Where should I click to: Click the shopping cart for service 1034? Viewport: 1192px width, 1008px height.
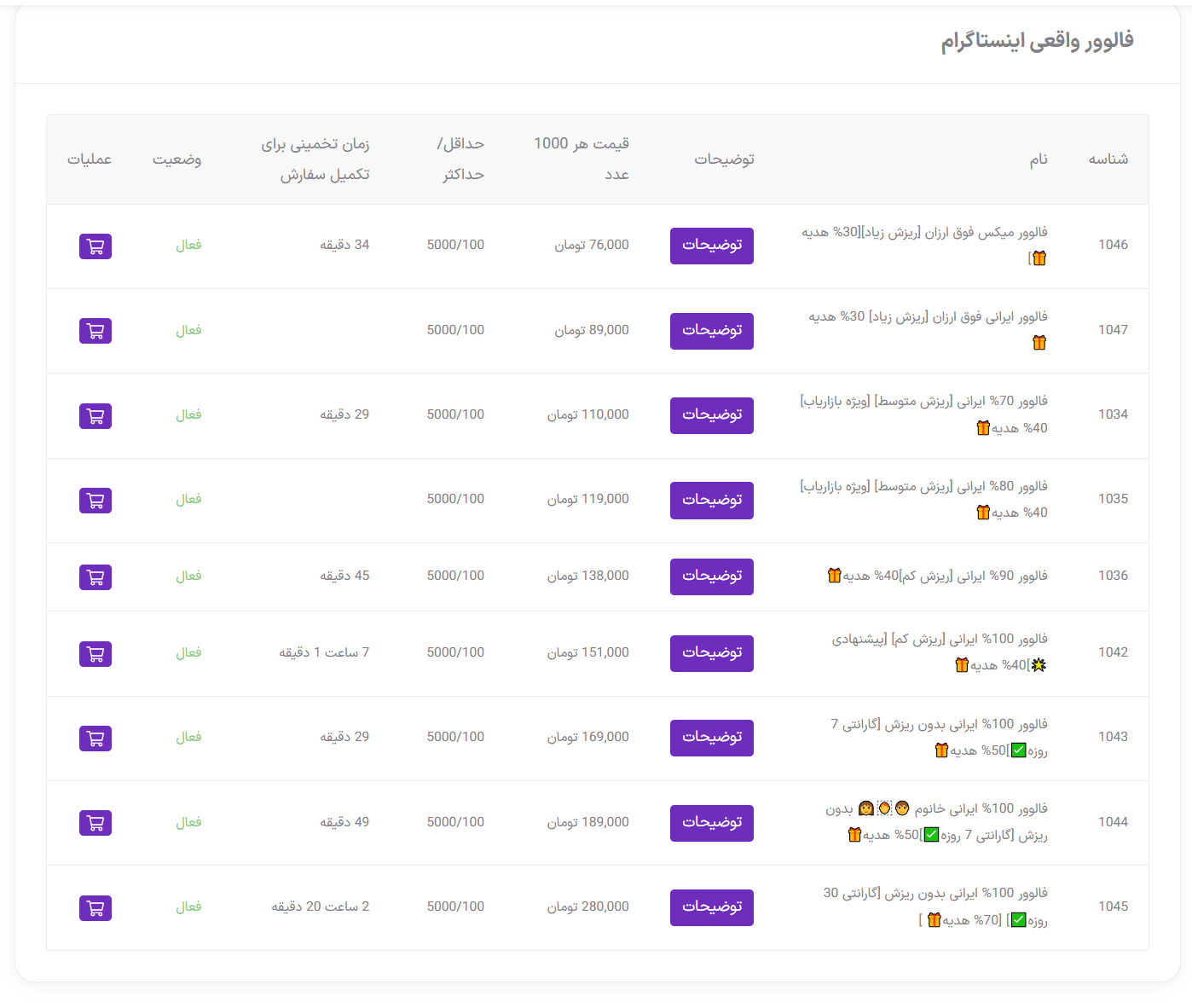coord(95,416)
